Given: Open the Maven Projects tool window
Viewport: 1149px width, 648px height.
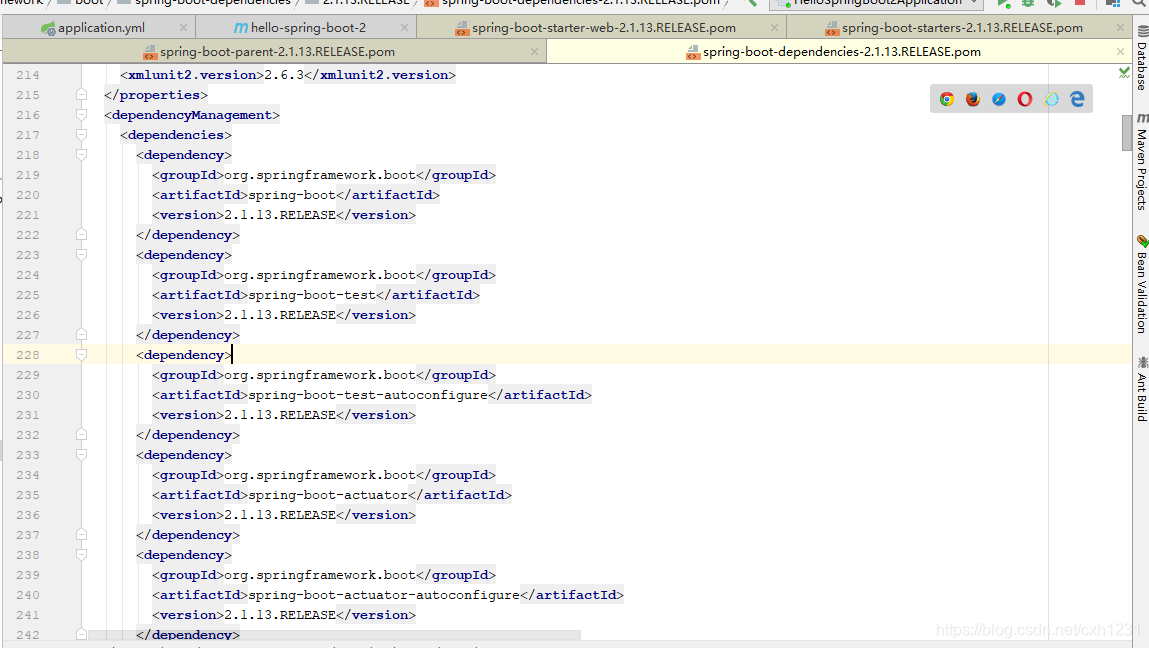Looking at the screenshot, I should click(1142, 161).
